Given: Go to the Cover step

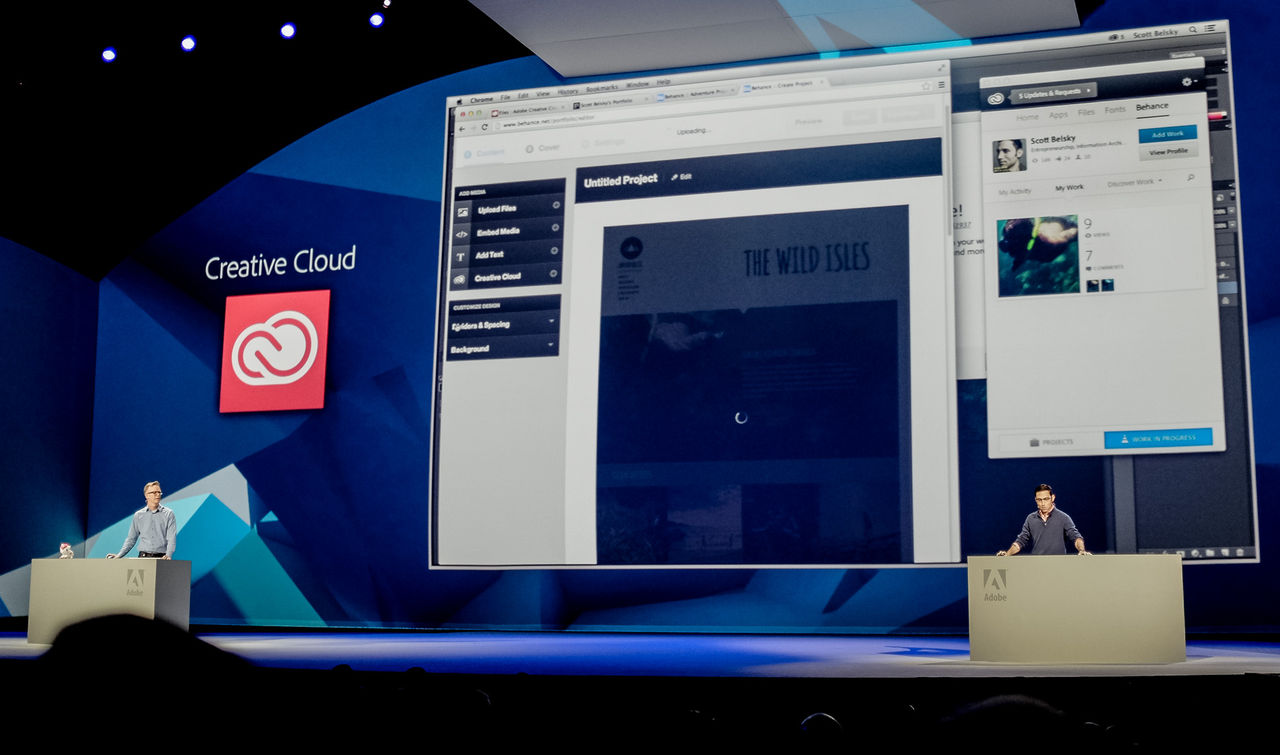Looking at the screenshot, I should pos(542,148).
